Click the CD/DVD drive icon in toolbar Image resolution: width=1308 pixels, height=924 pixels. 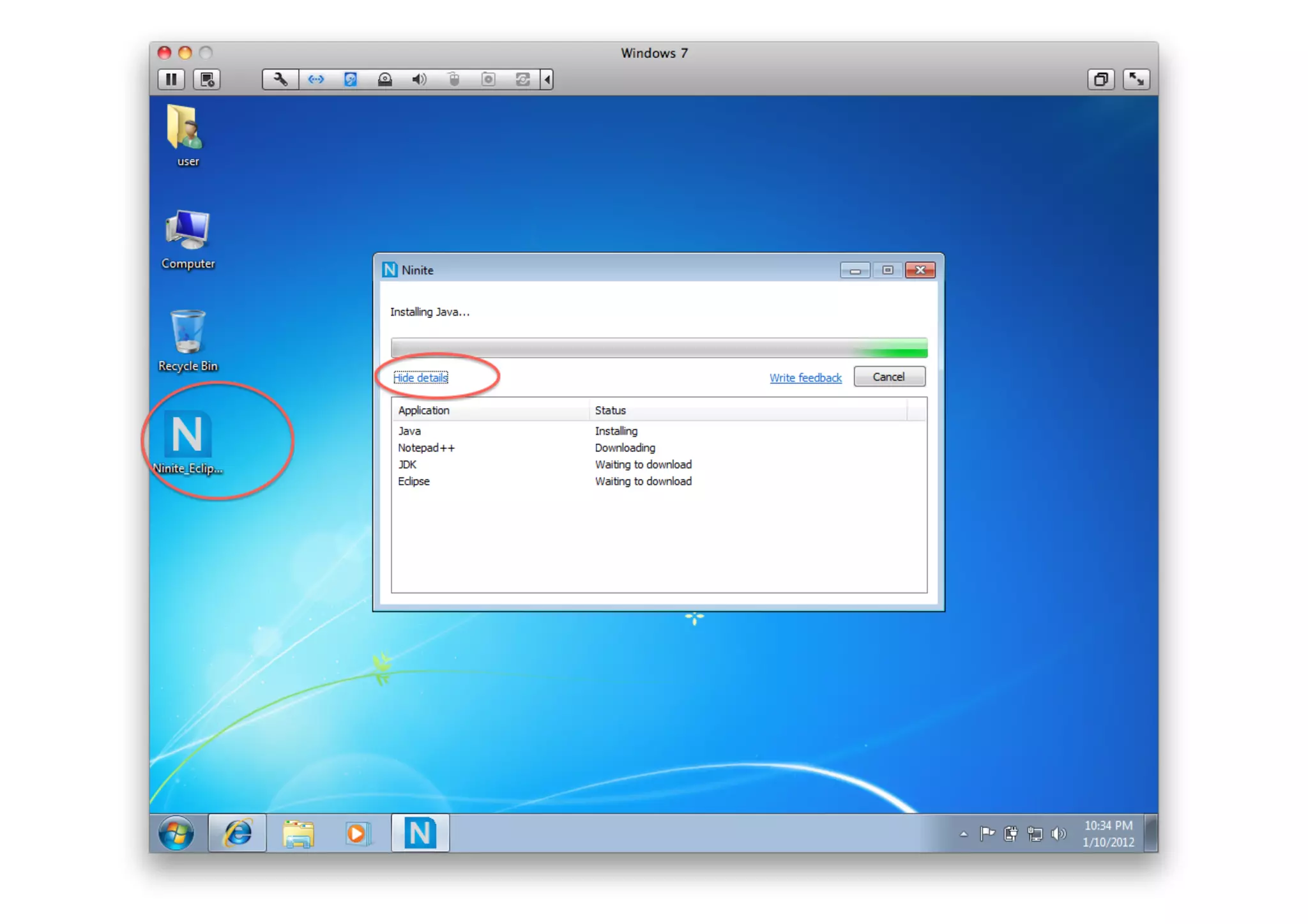pyautogui.click(x=385, y=79)
